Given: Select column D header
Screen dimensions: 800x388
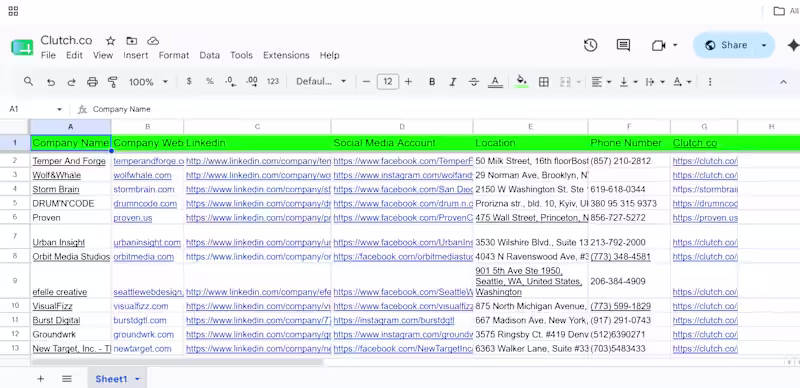Looking at the screenshot, I should tap(402, 127).
